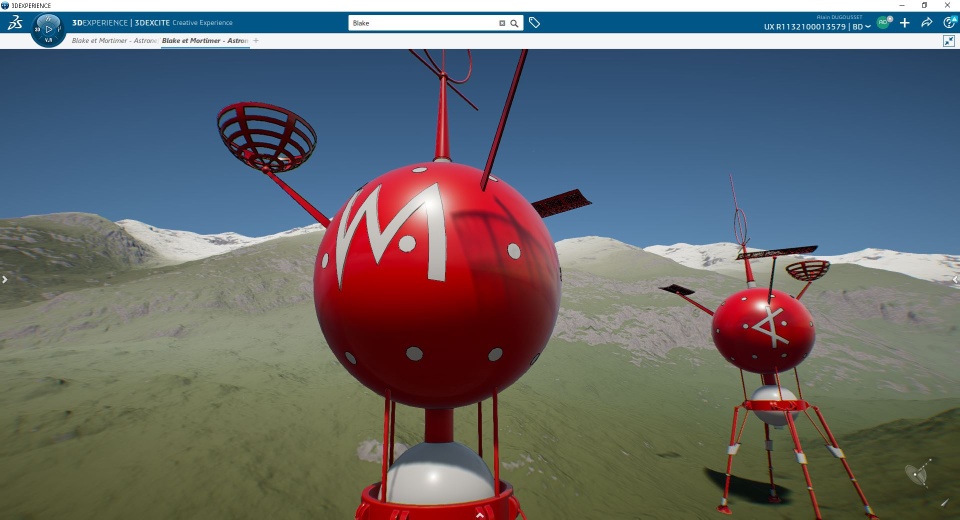This screenshot has width=960, height=520.
Task: Select the large red M sphere
Action: (437, 285)
